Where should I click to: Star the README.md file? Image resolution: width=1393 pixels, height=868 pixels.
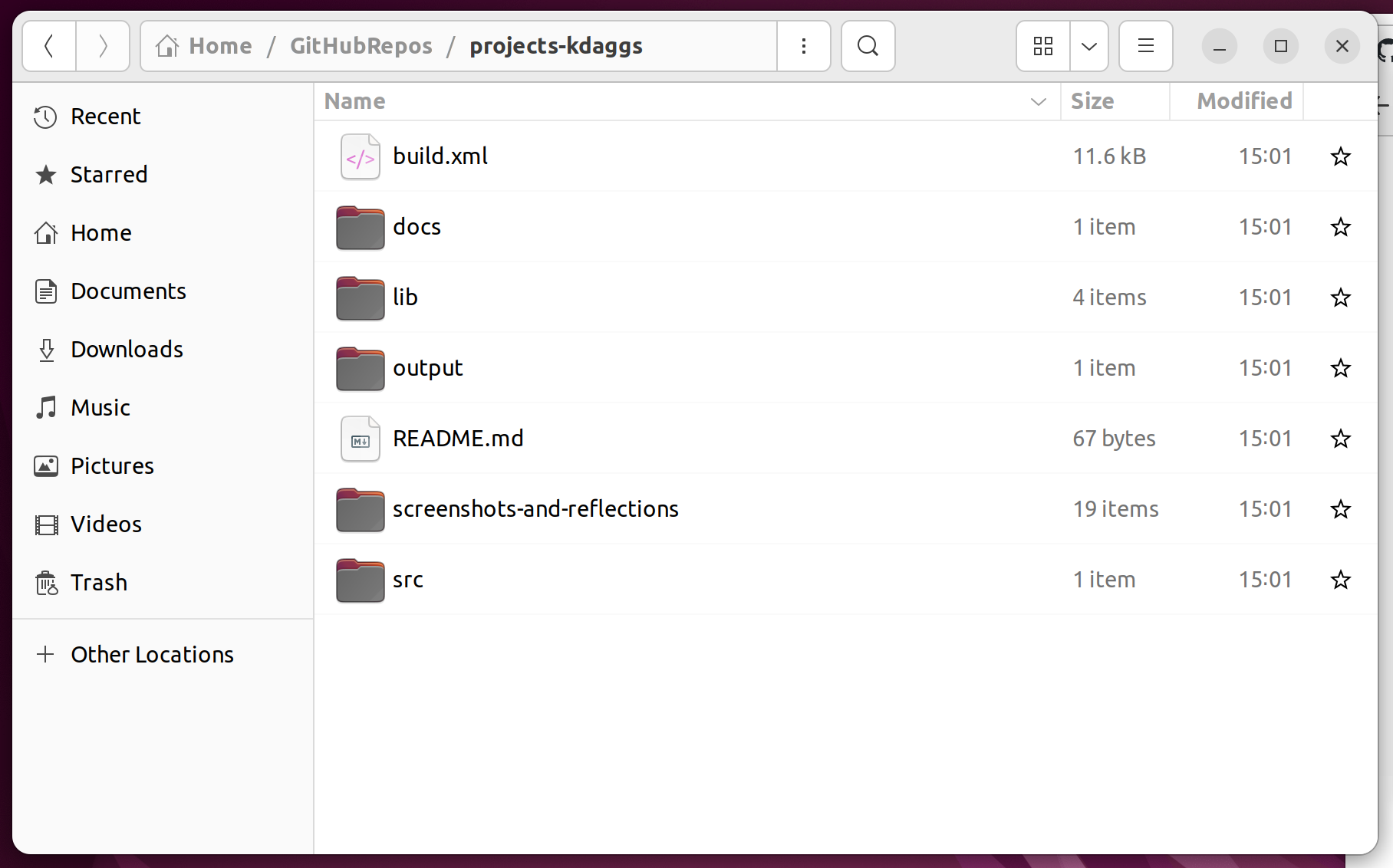pyautogui.click(x=1341, y=439)
